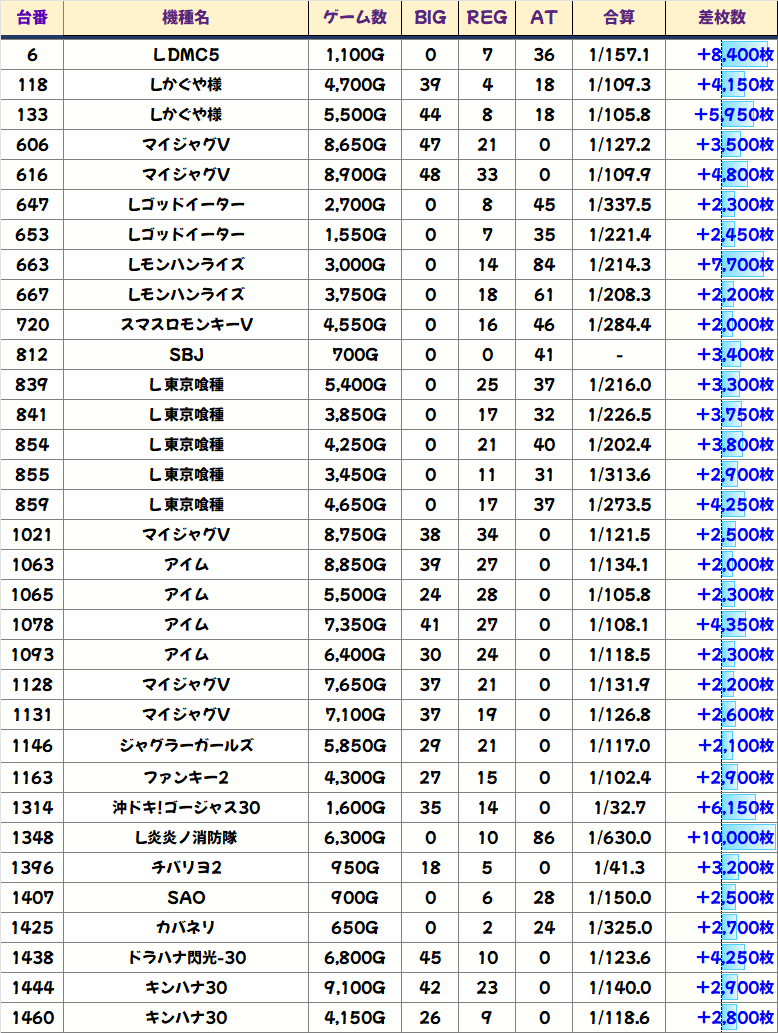Select the L炎炎ノ消防隊 machine name
The width and height of the screenshot is (778, 1033).
point(186,837)
